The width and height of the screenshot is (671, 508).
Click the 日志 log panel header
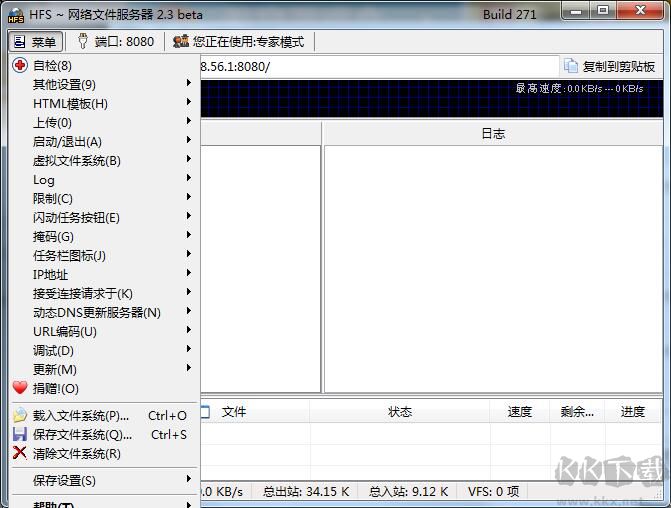click(x=493, y=134)
